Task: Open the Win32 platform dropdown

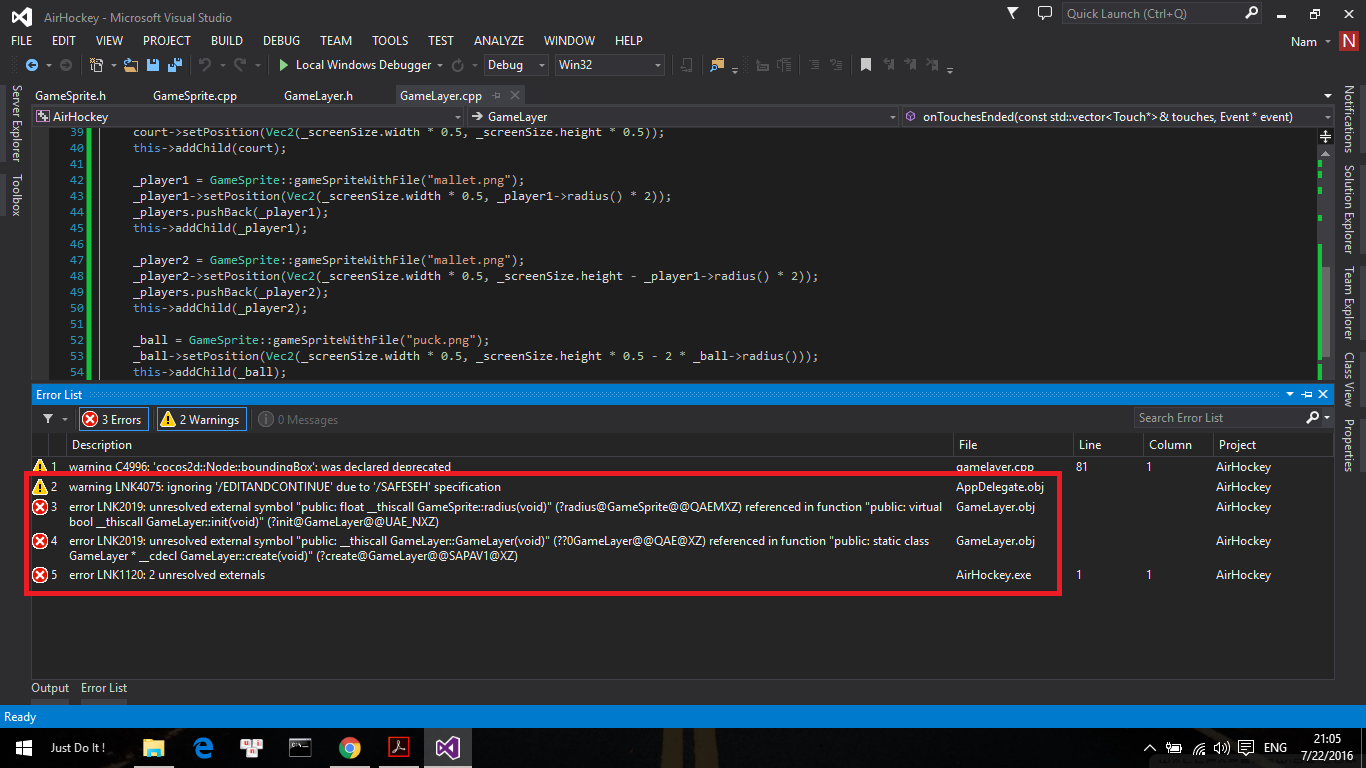Action: [x=609, y=65]
